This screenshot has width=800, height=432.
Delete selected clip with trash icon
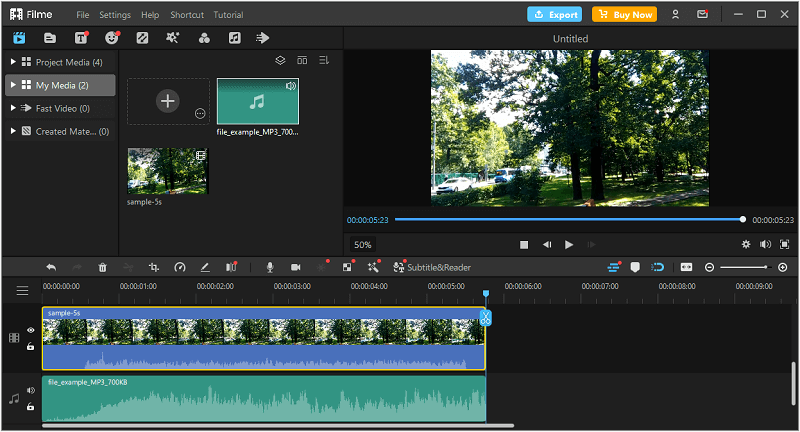[103, 267]
